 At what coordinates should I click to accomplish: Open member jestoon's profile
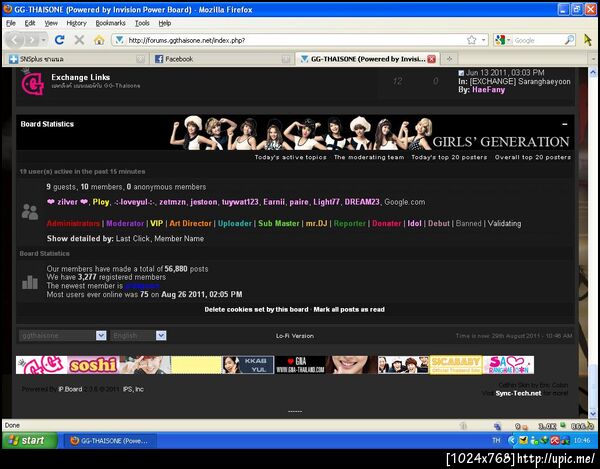204,202
